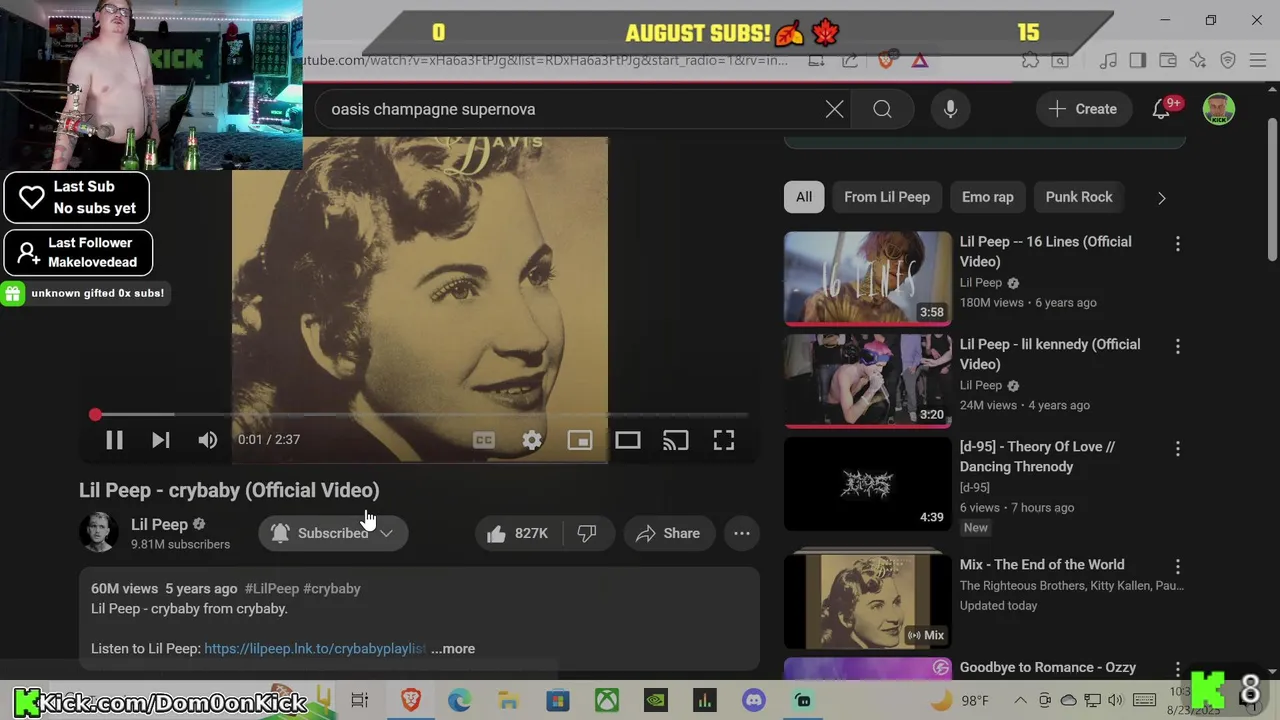Image resolution: width=1280 pixels, height=720 pixels.
Task: Enter fullscreen mode
Action: pyautogui.click(x=724, y=440)
